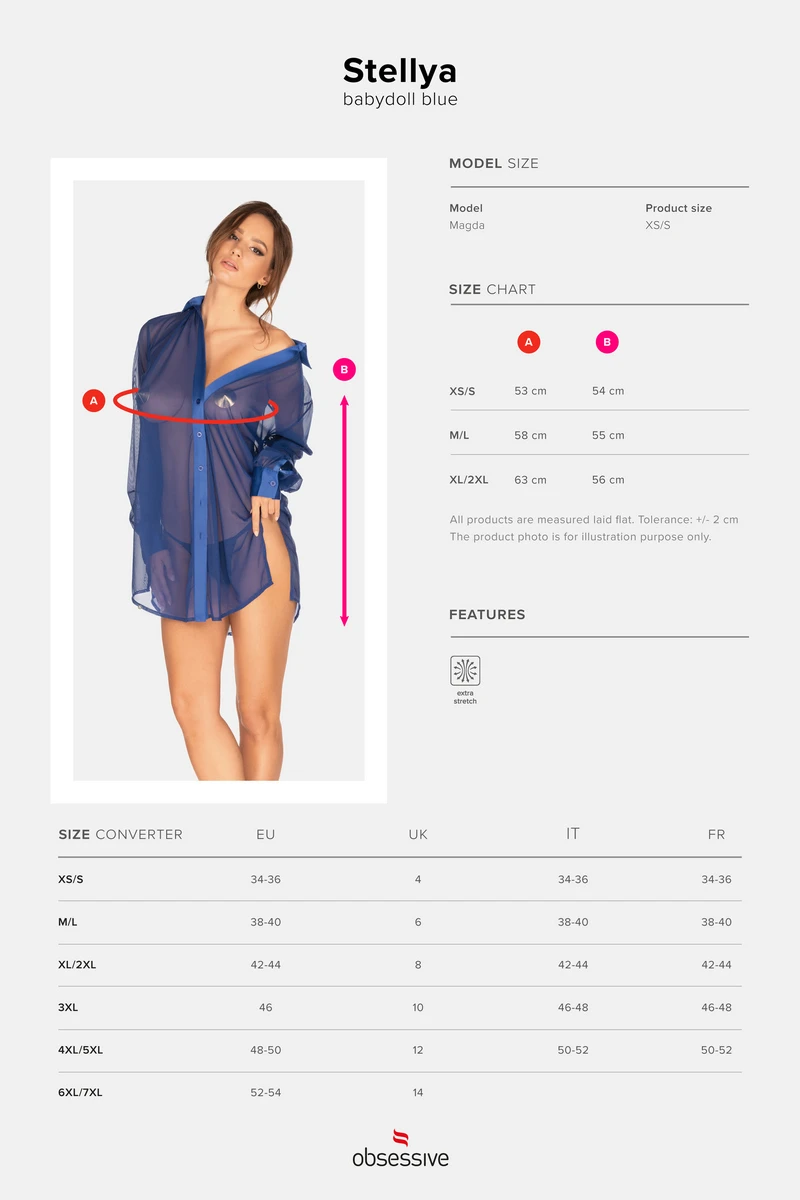Click the 6XL/7XL row label

pos(80,1093)
